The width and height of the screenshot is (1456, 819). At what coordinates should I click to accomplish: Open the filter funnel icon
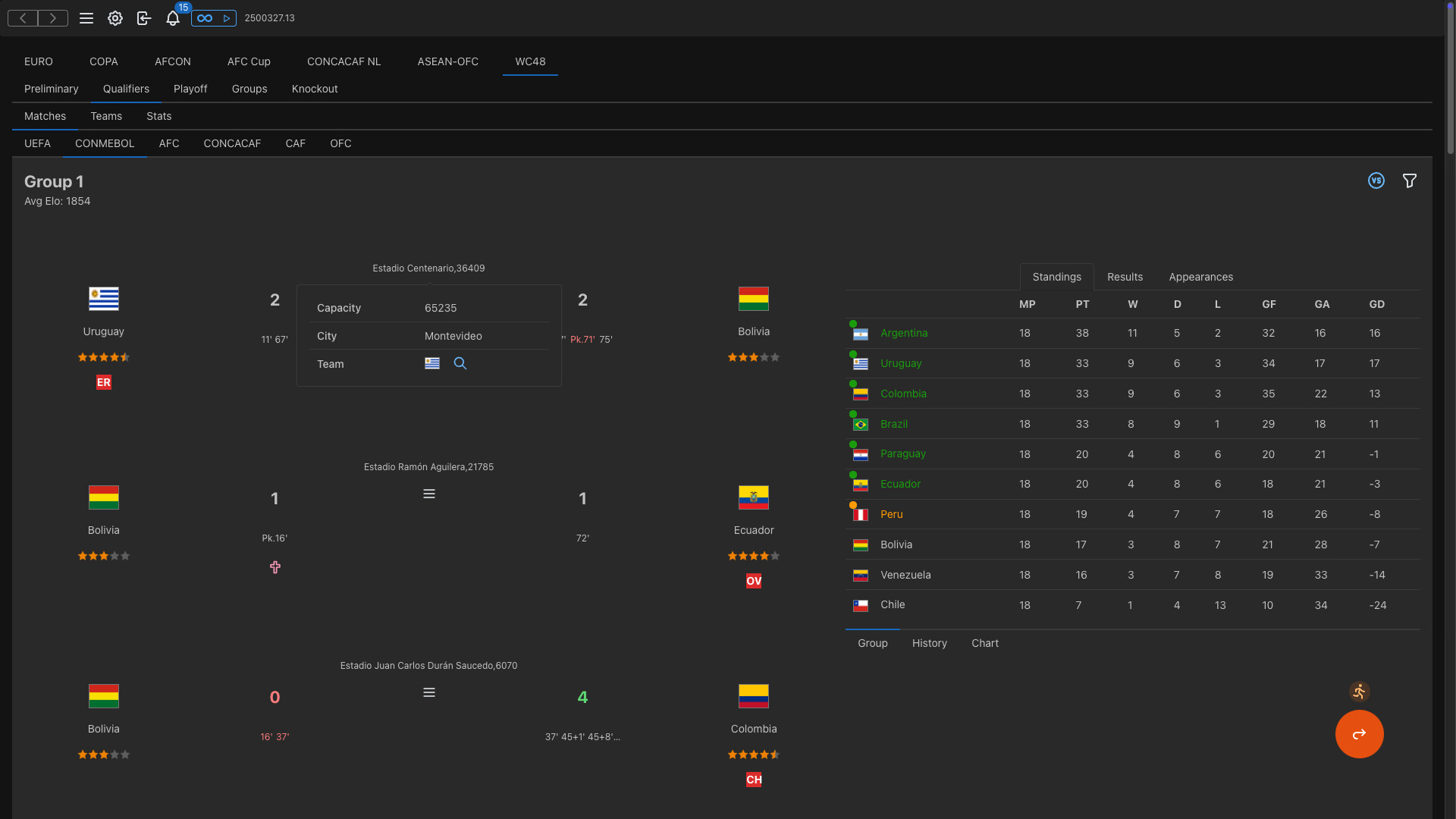[x=1410, y=180]
